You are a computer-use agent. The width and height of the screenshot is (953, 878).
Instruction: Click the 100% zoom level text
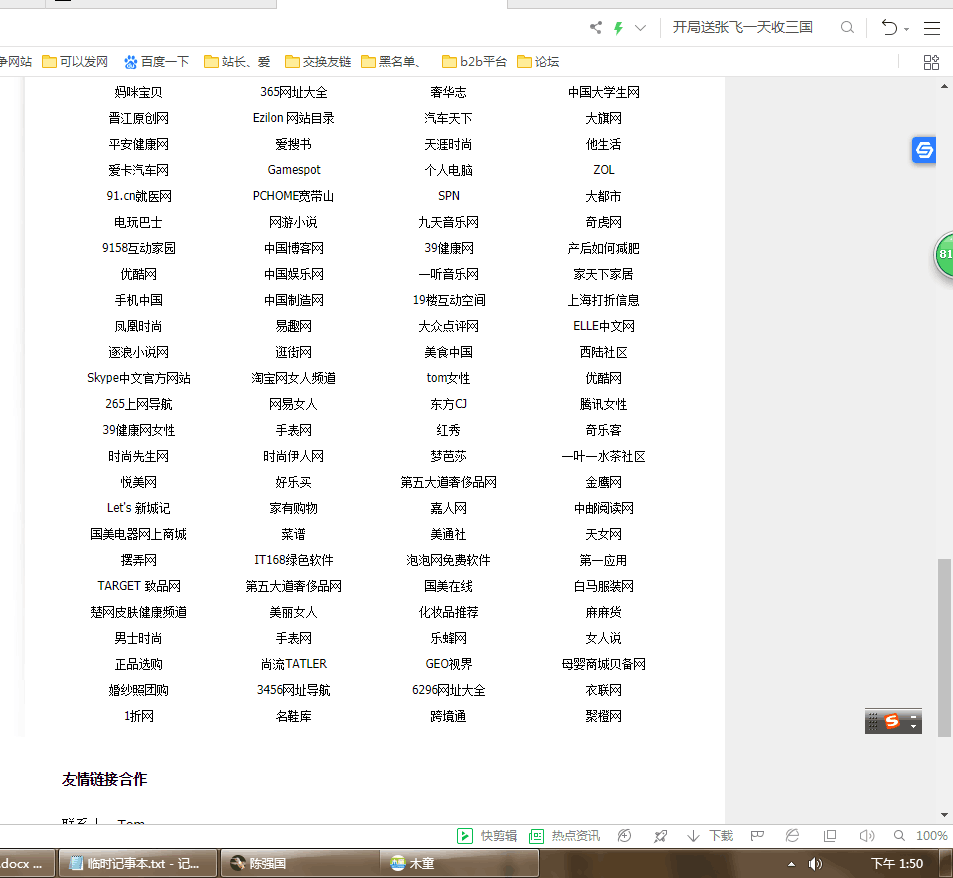932,836
